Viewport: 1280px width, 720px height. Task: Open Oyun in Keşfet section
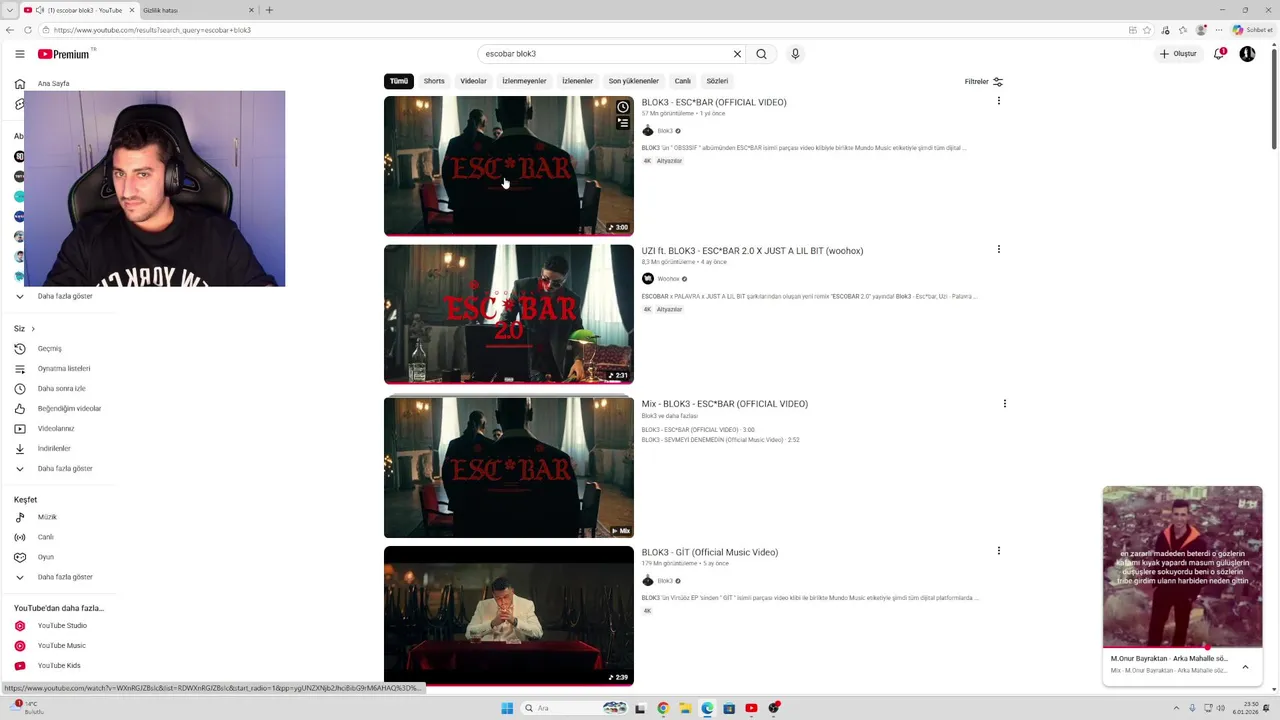click(x=46, y=557)
